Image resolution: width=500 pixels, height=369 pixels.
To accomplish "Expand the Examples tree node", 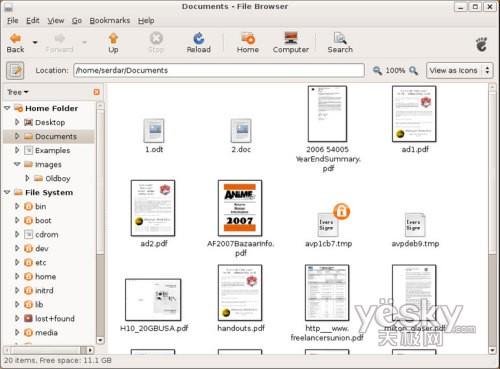I will (17, 150).
